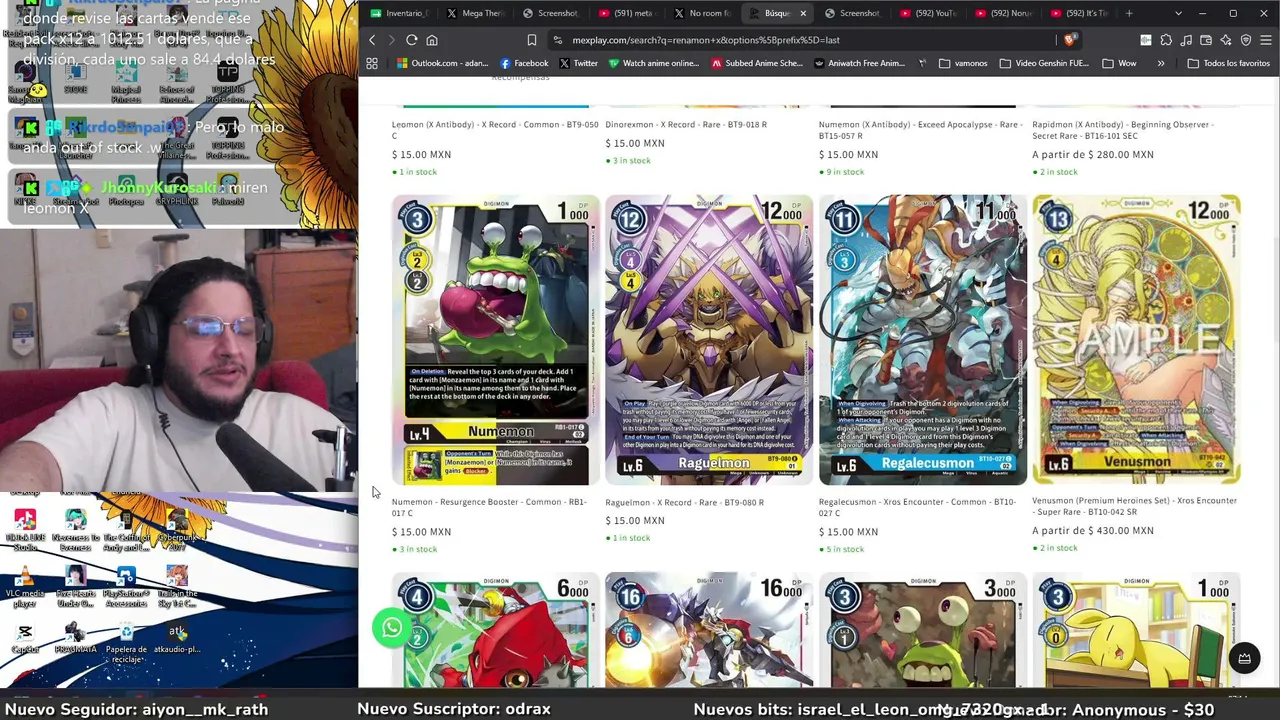Viewport: 1280px width, 720px height.
Task: Open the Numemon card image
Action: [495, 340]
